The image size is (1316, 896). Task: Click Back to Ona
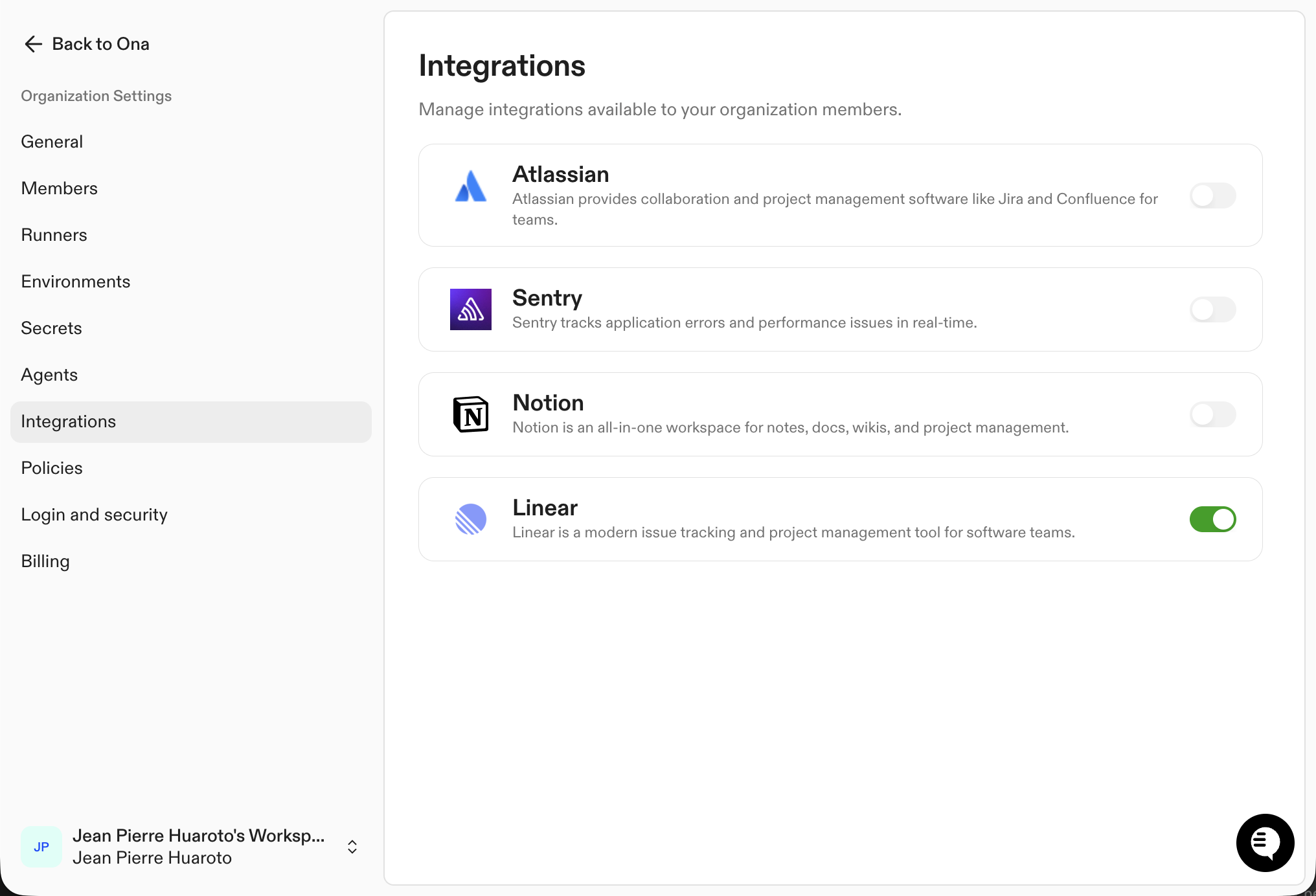click(x=101, y=43)
